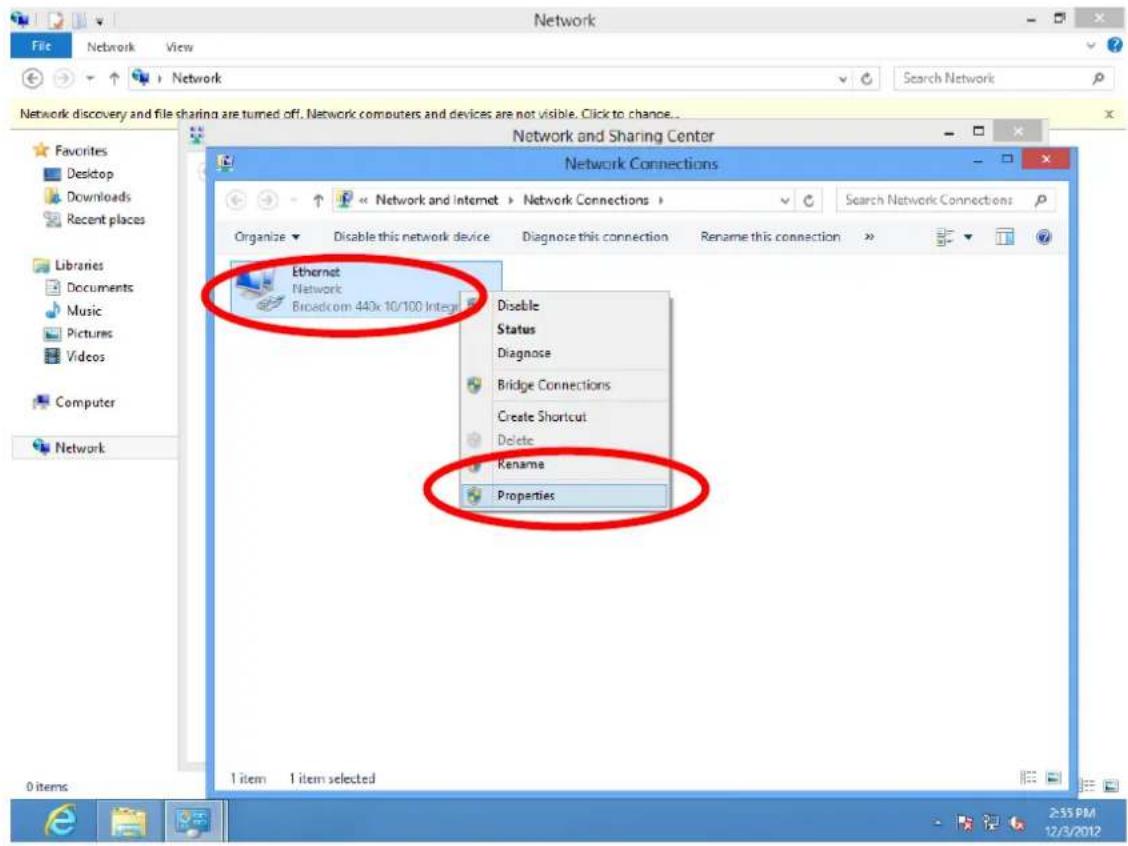Open the Organize dropdown
The image size is (1128, 846).
(267, 237)
